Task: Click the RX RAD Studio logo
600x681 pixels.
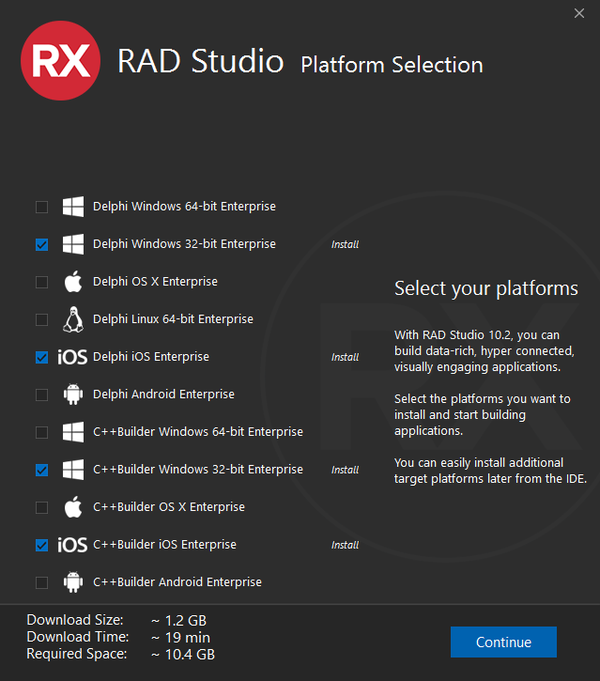Action: [60, 61]
